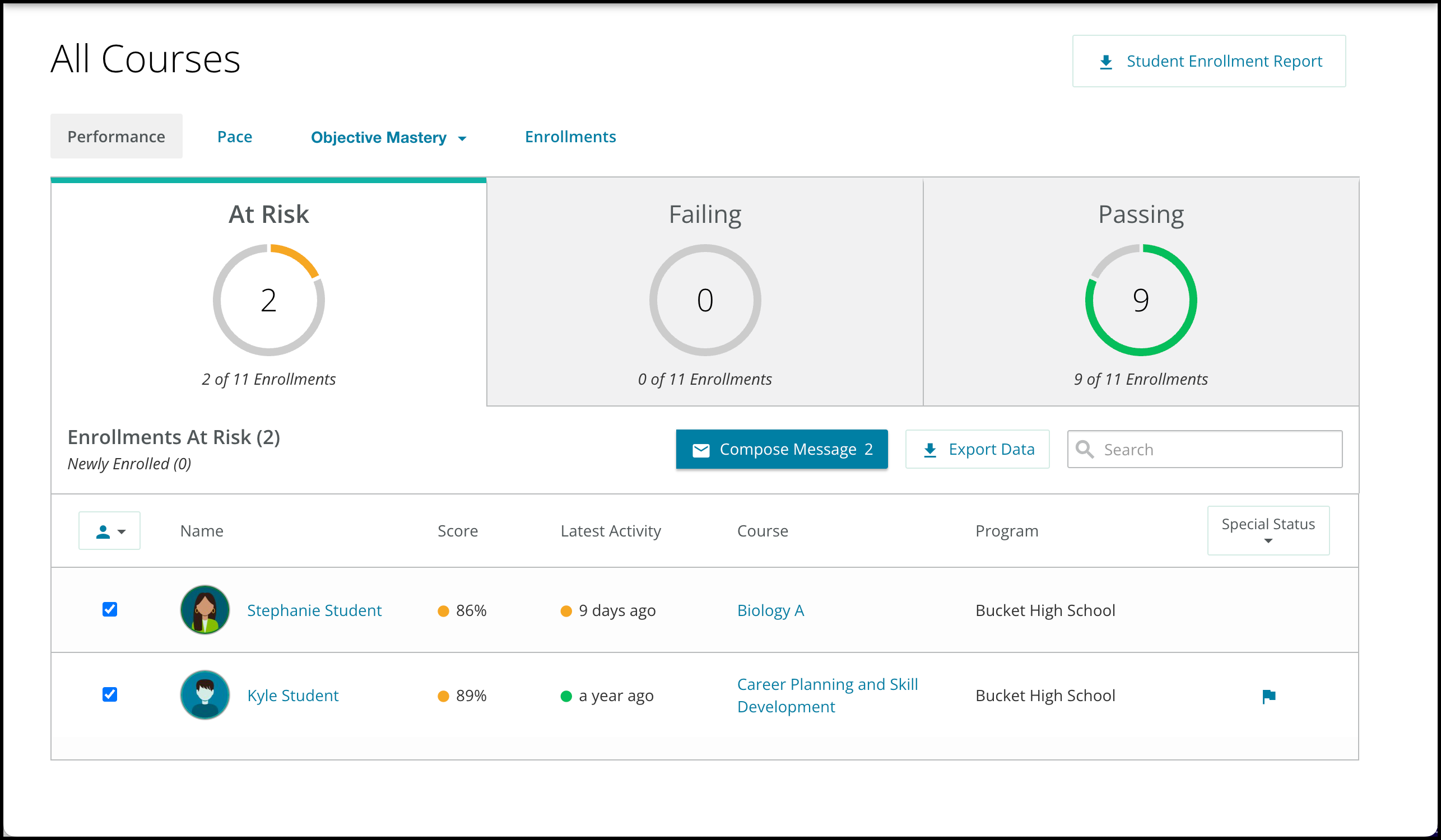
Task: Open the Enrollments tab
Action: click(x=570, y=137)
